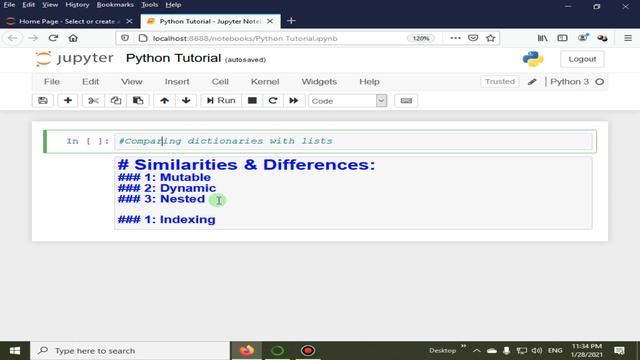Click the Python logo icon

click(x=533, y=59)
